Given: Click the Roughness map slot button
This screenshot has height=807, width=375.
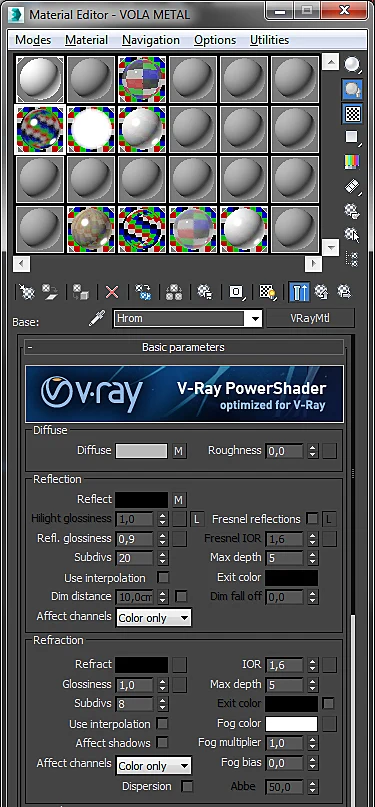Looking at the screenshot, I should (329, 451).
